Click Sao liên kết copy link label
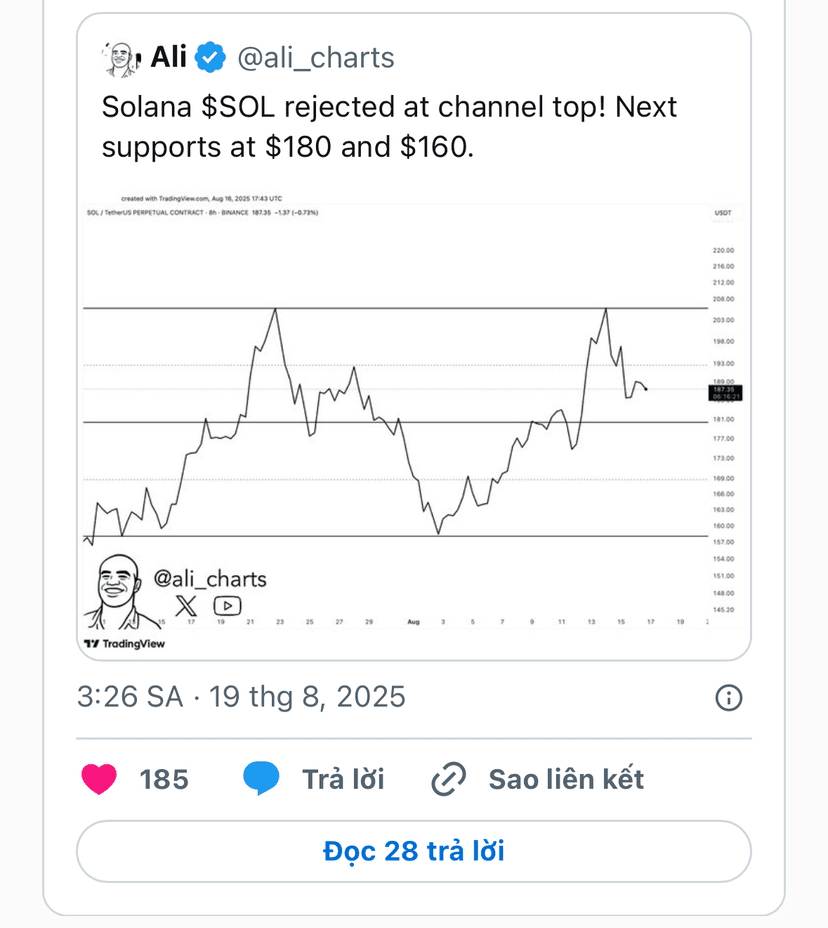 pos(566,779)
